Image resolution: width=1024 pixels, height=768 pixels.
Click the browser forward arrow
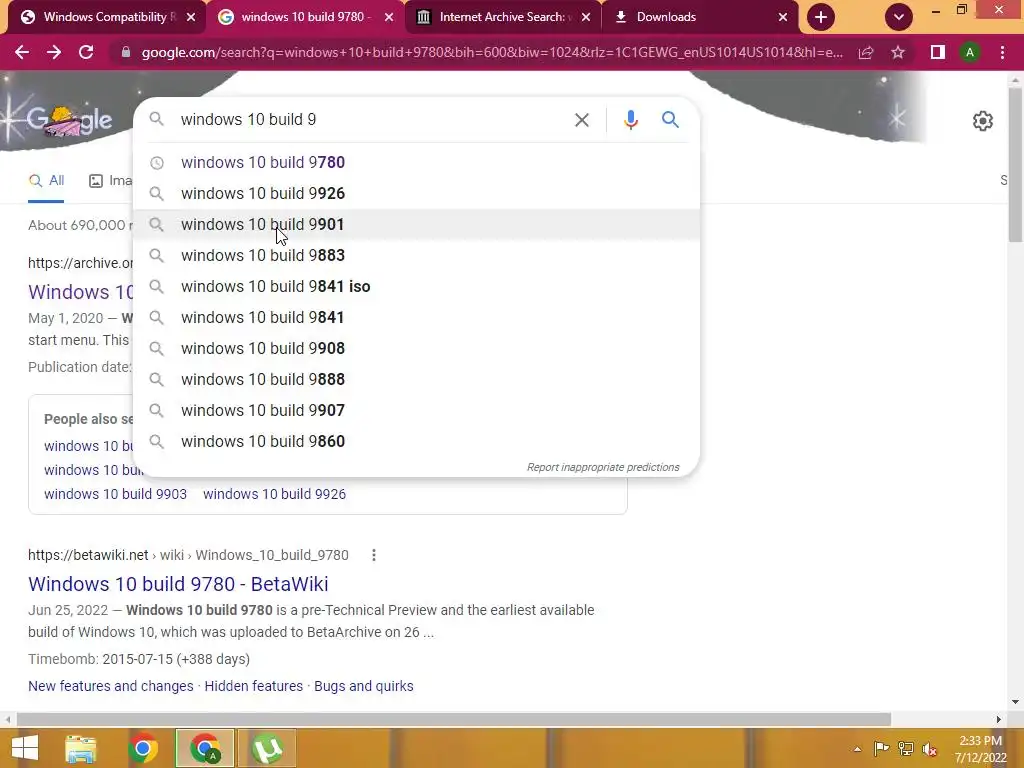(54, 52)
